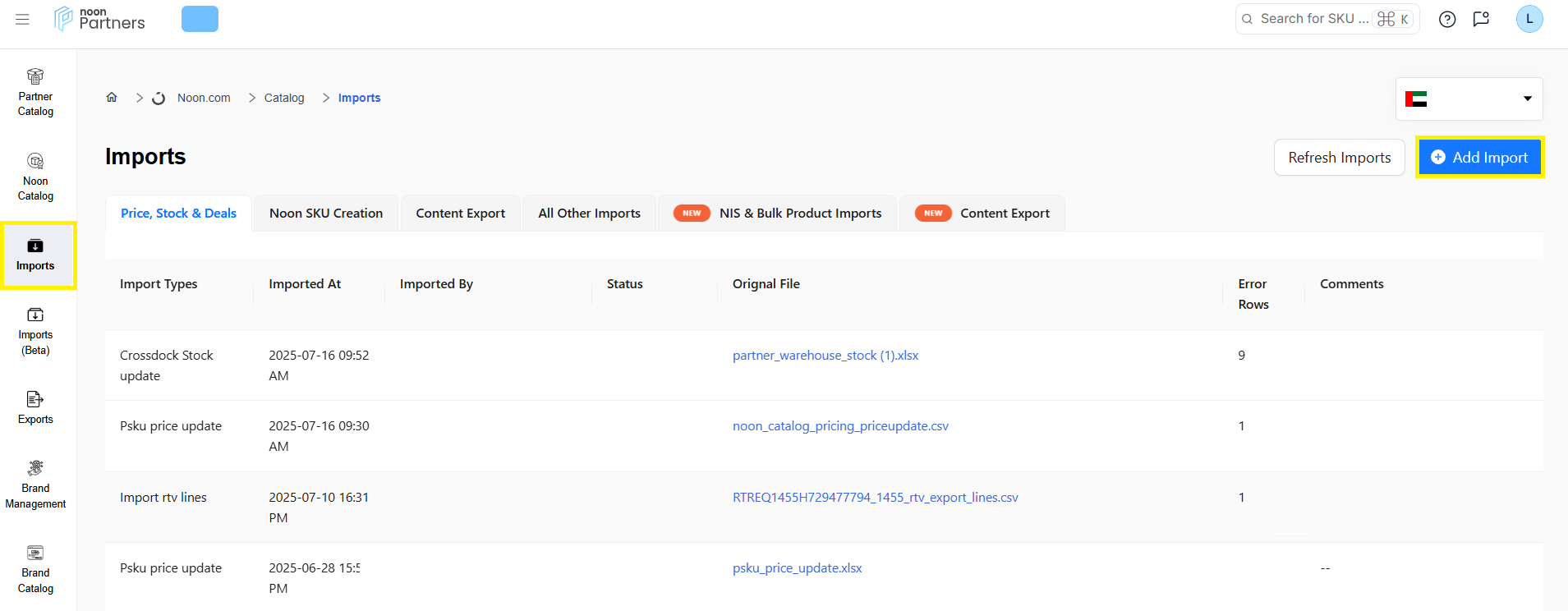Open Imports (Beta) in sidebar
The image size is (1568, 611).
pos(35,332)
